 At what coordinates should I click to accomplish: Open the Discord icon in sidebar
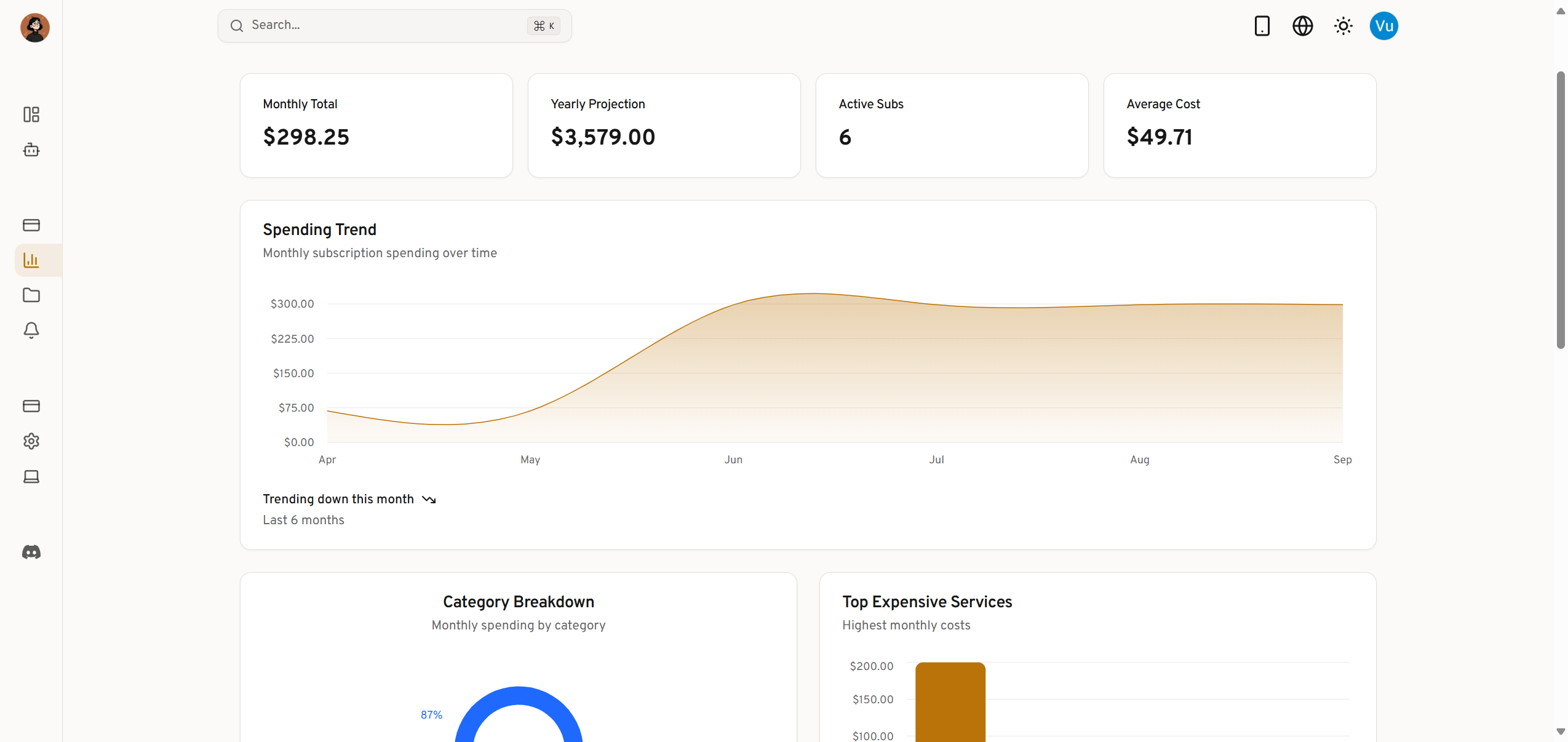tap(31, 552)
